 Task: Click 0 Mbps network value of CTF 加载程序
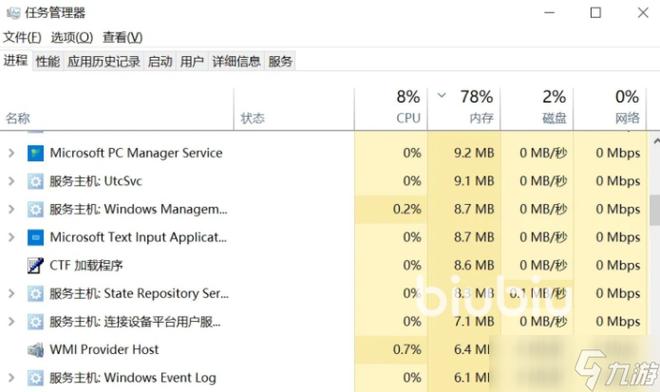618,266
